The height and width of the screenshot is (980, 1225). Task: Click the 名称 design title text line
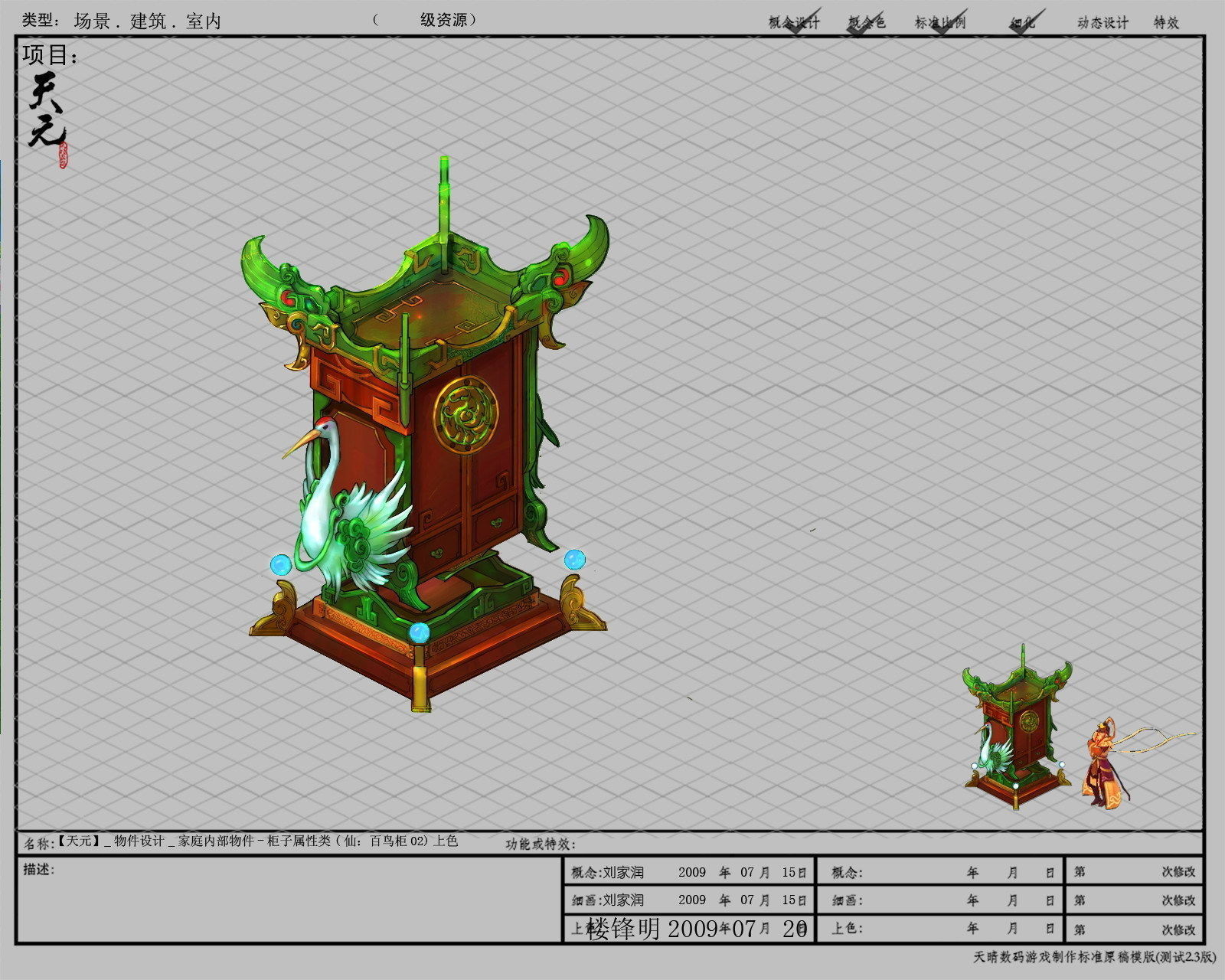click(x=240, y=841)
